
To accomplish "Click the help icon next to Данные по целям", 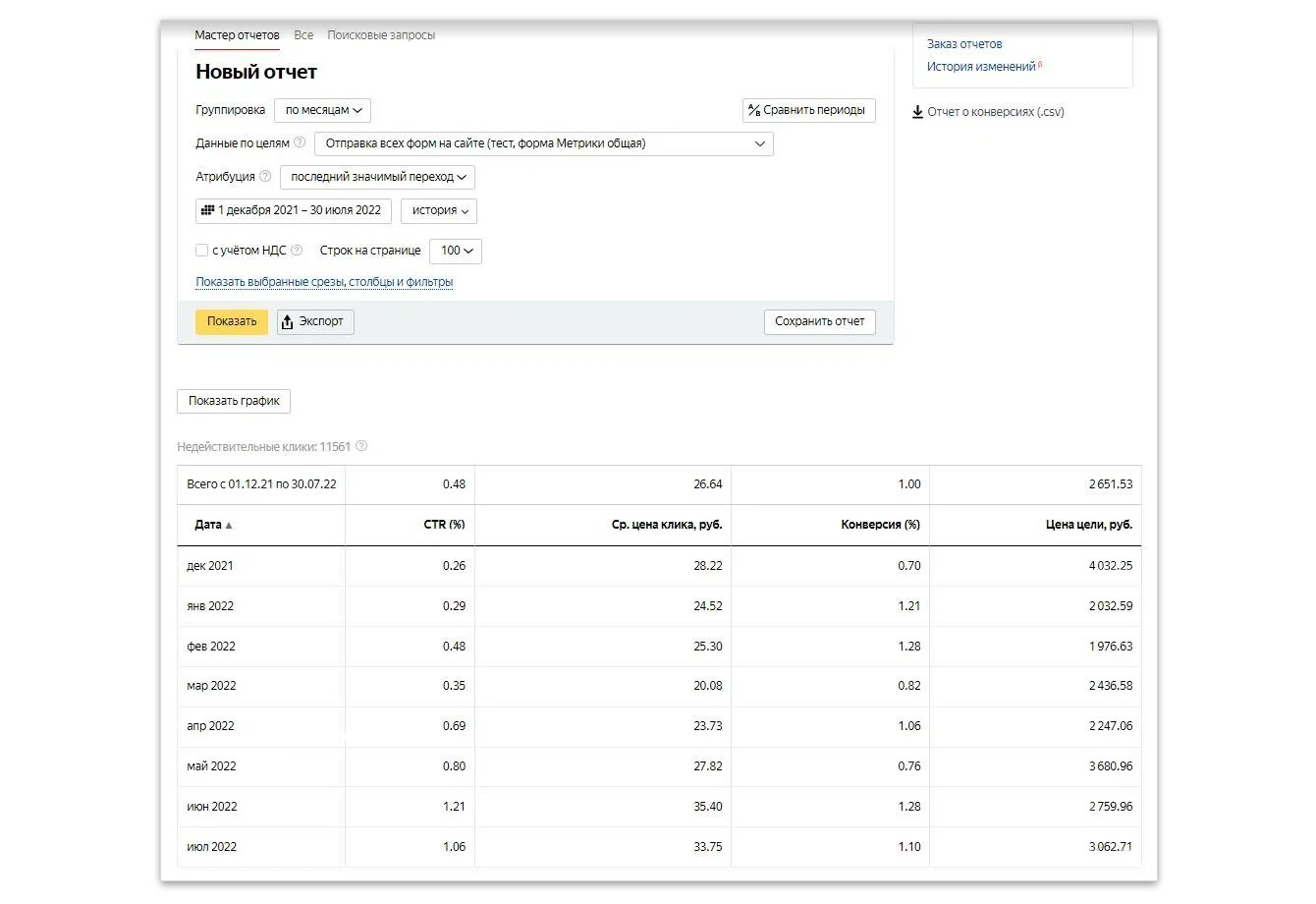I will (300, 142).
